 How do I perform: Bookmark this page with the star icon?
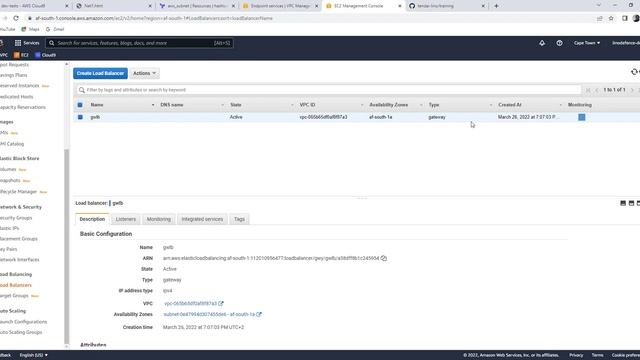611,18
